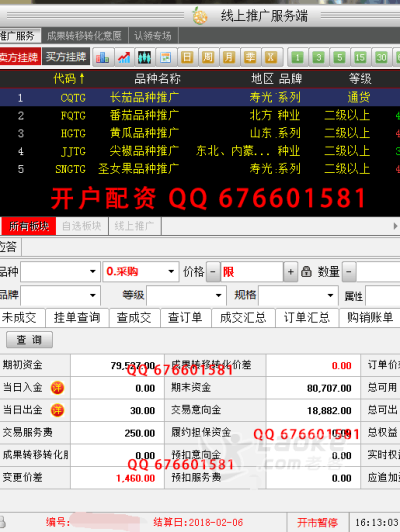Choose the 15-minute interval button

point(360,57)
